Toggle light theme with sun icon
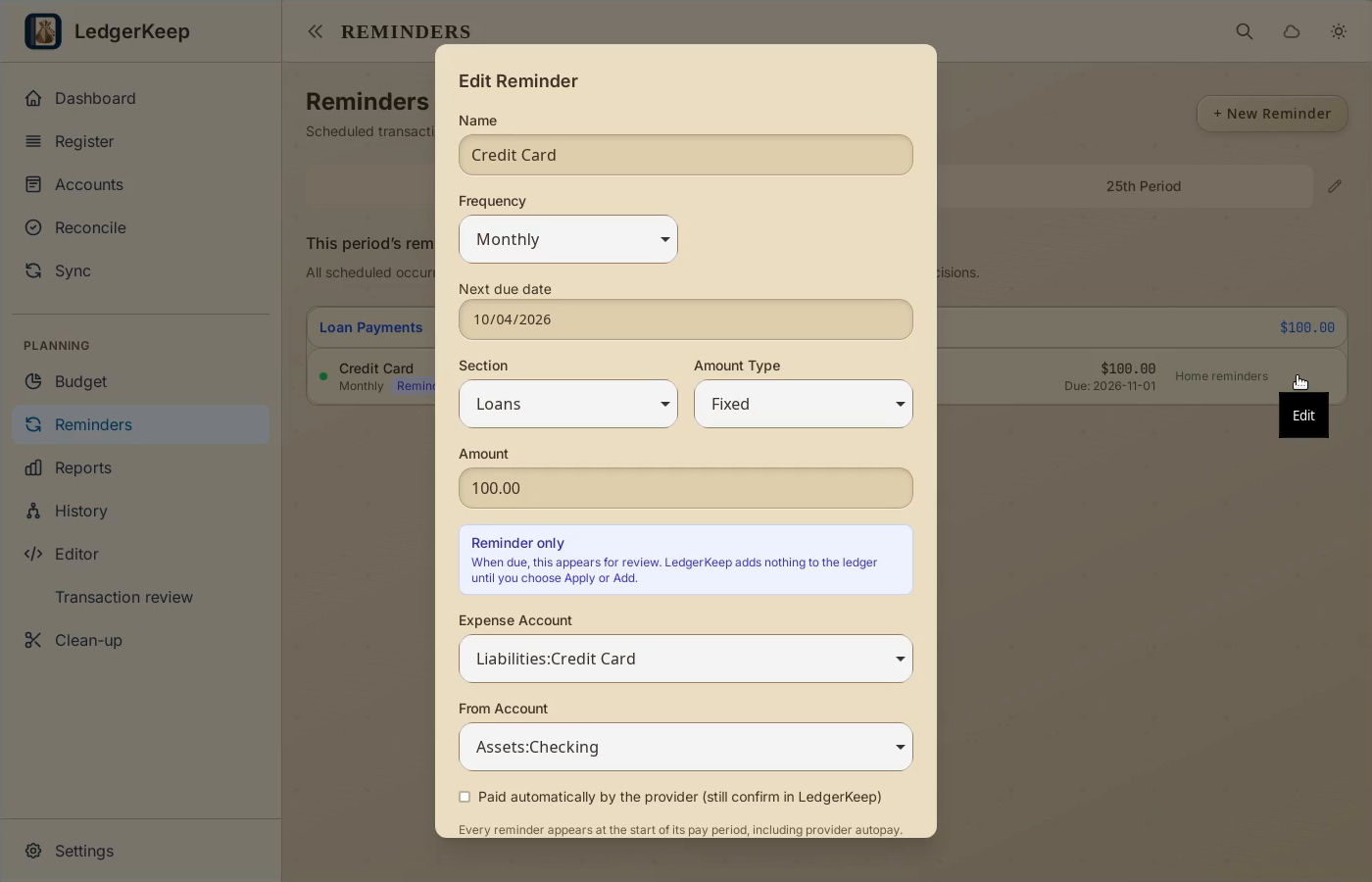The width and height of the screenshot is (1372, 882). pyautogui.click(x=1339, y=31)
